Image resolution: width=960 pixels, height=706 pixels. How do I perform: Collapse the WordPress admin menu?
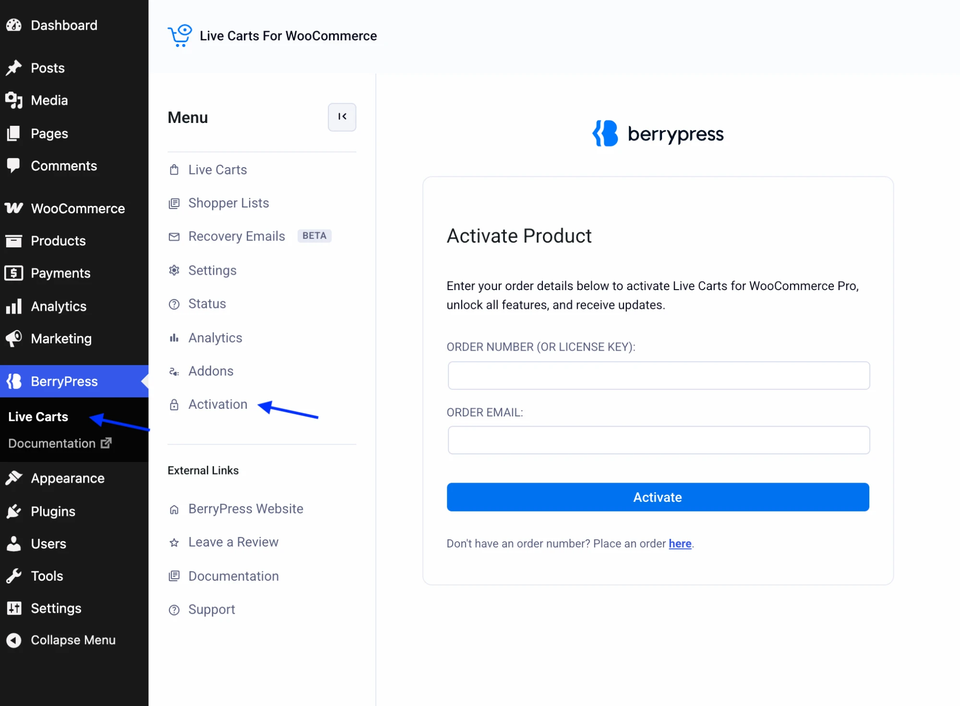pyautogui.click(x=61, y=640)
